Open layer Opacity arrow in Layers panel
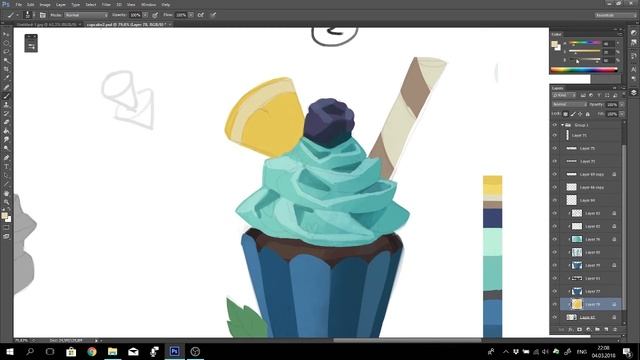 tap(622, 104)
